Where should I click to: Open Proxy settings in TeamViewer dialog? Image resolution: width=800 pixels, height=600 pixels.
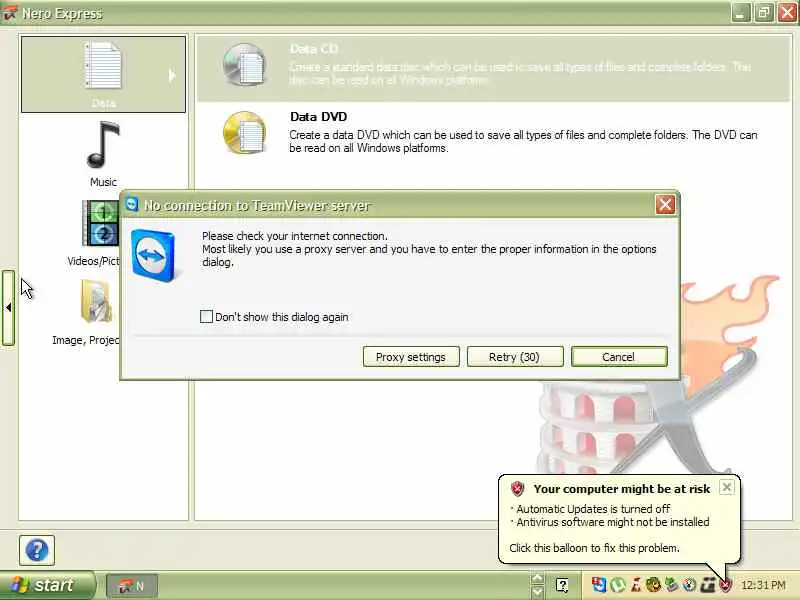[x=411, y=357]
